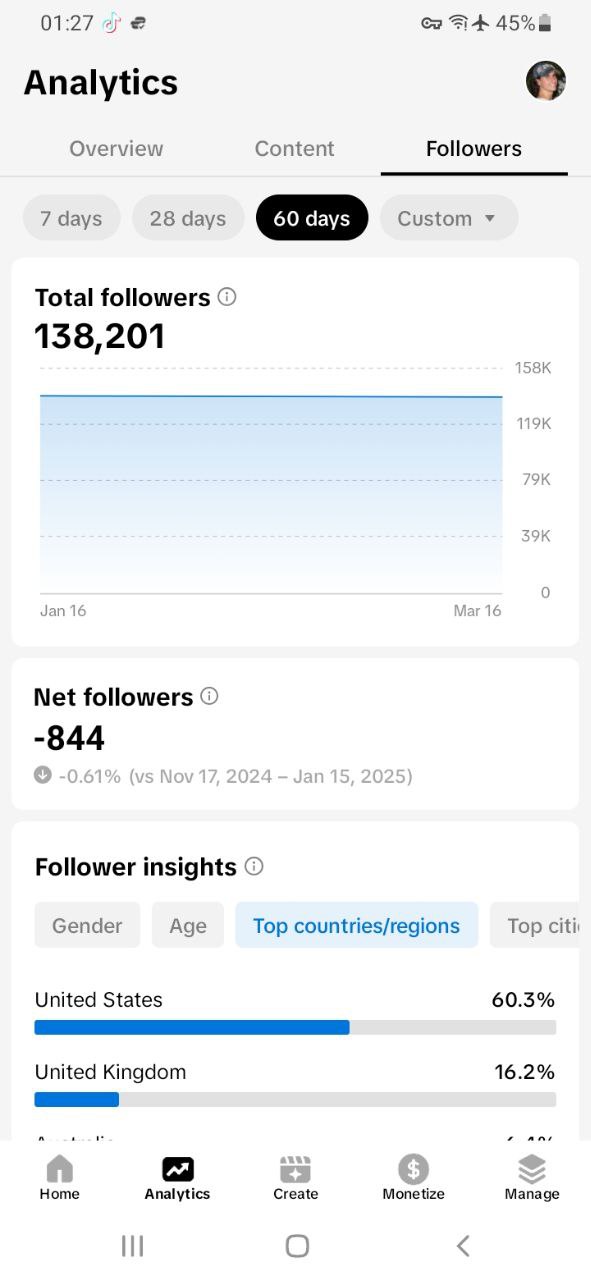Open the Manage layers icon
The height and width of the screenshot is (1280, 591).
[x=532, y=1168]
